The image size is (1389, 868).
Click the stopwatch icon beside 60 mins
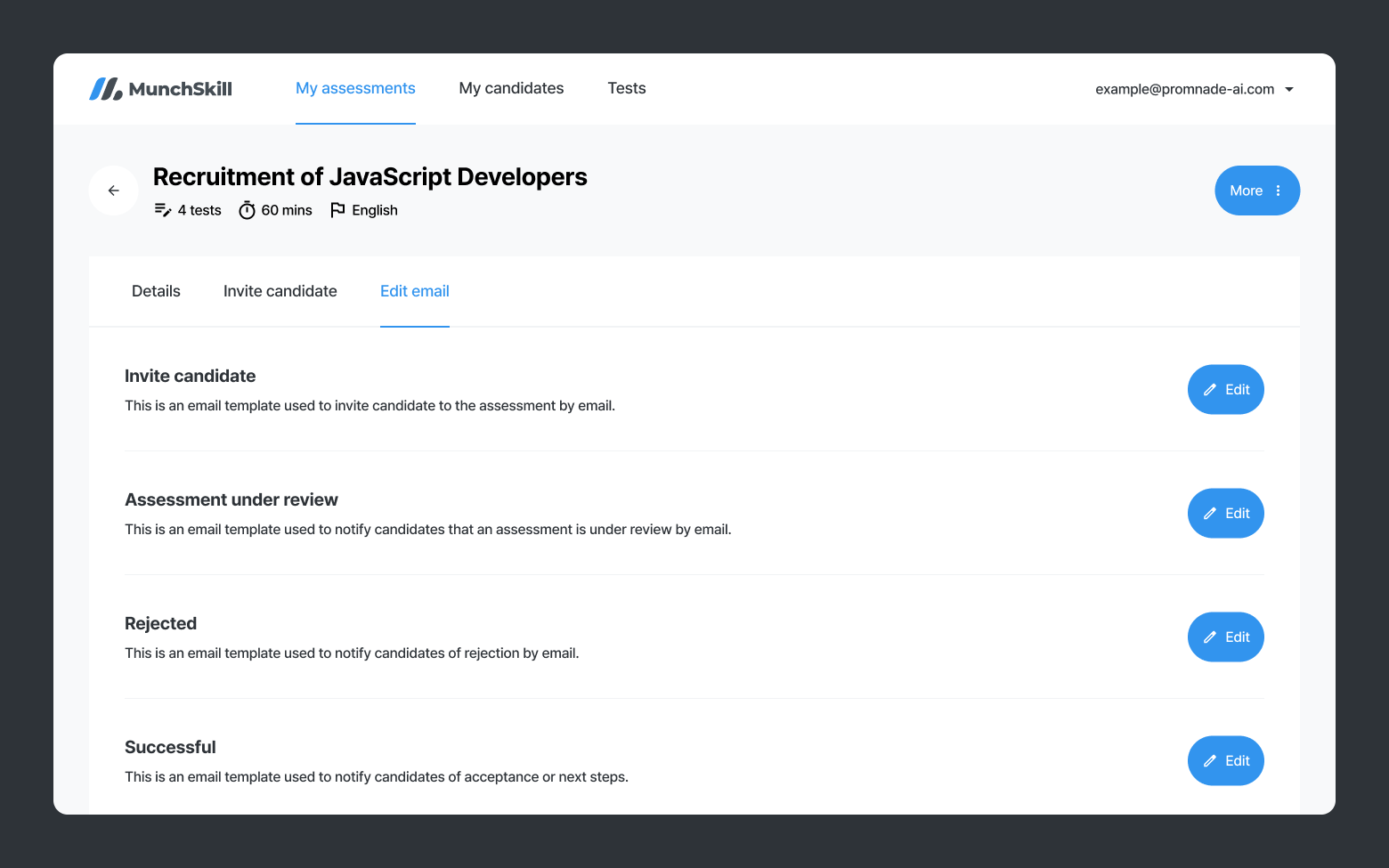[x=248, y=210]
